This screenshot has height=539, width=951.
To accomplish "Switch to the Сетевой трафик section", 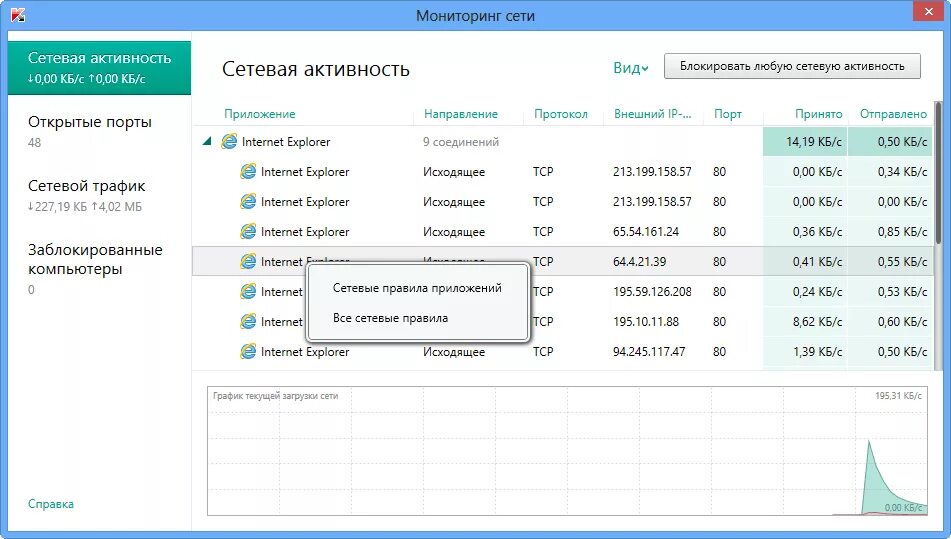I will click(x=87, y=195).
